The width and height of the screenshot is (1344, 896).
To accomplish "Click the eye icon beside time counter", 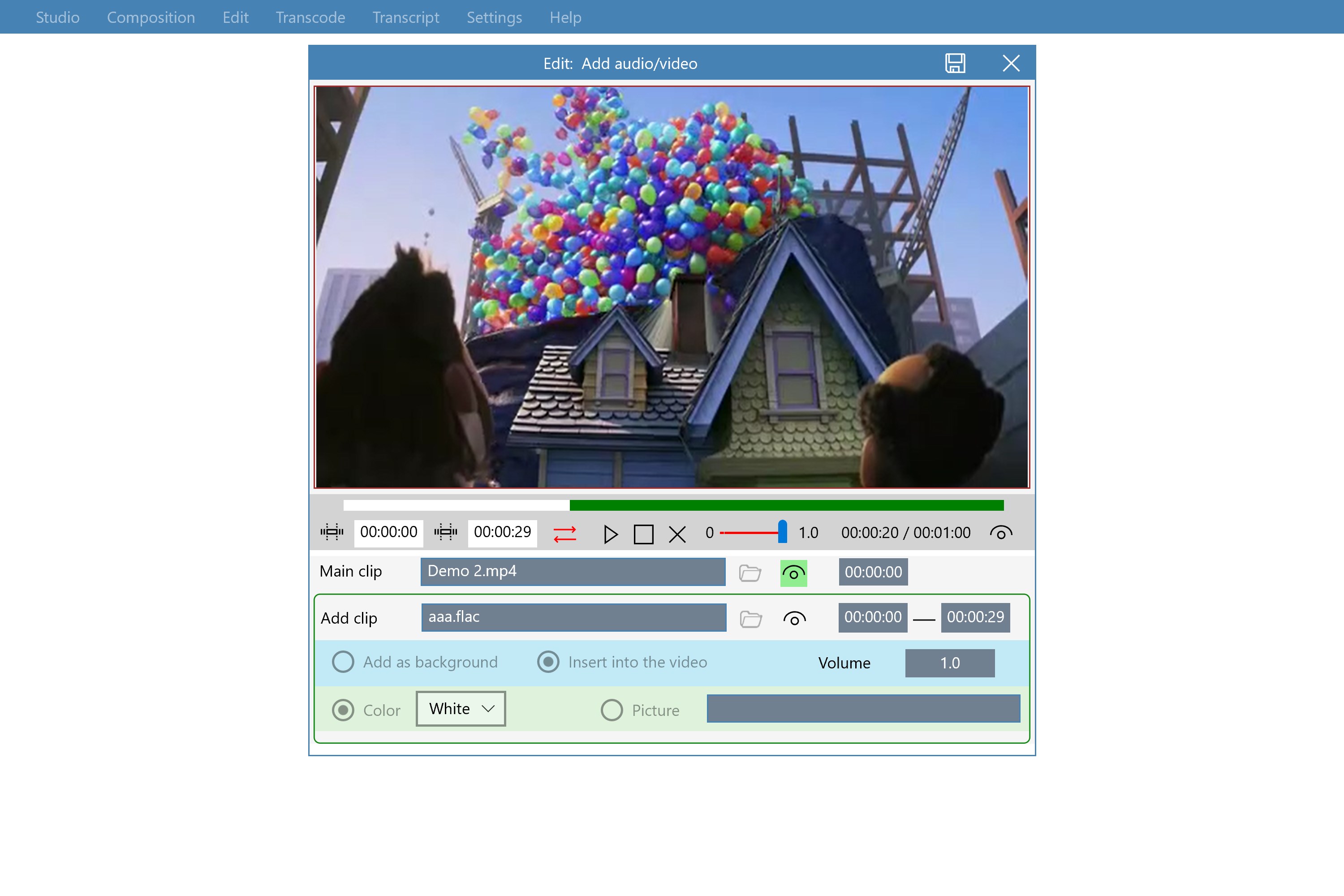I will pos(1000,533).
